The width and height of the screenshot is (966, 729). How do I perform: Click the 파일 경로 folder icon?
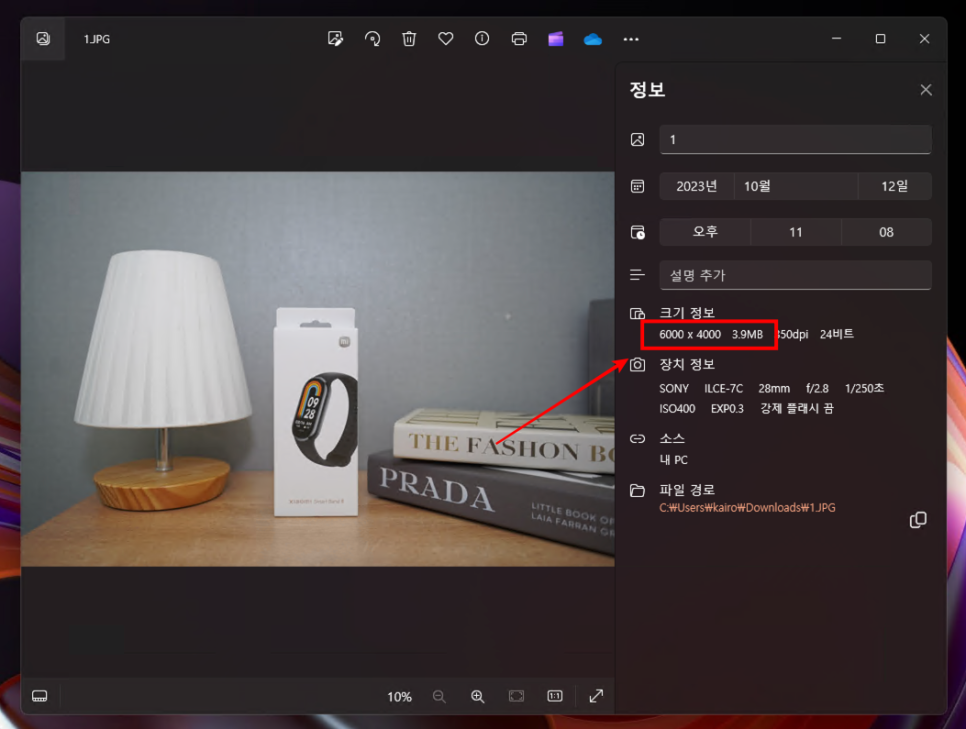tap(638, 491)
